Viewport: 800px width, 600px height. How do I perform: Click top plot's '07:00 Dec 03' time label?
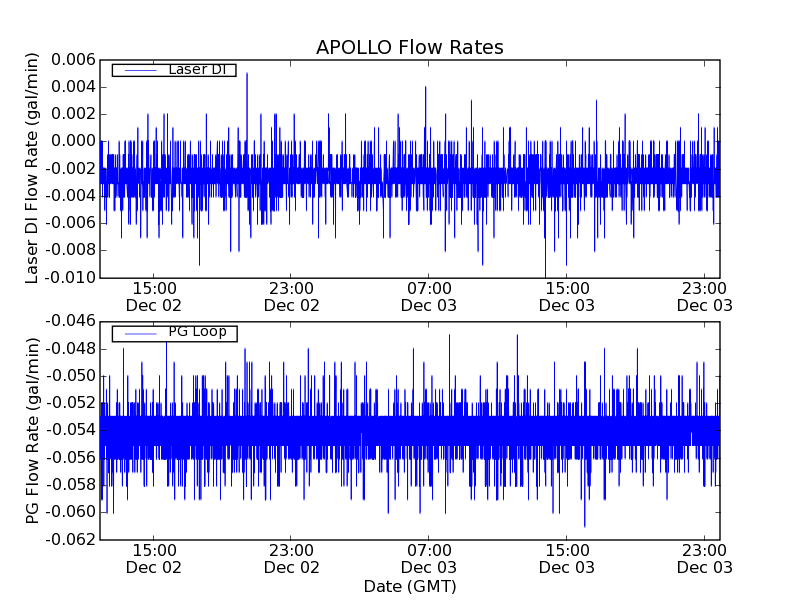429,297
